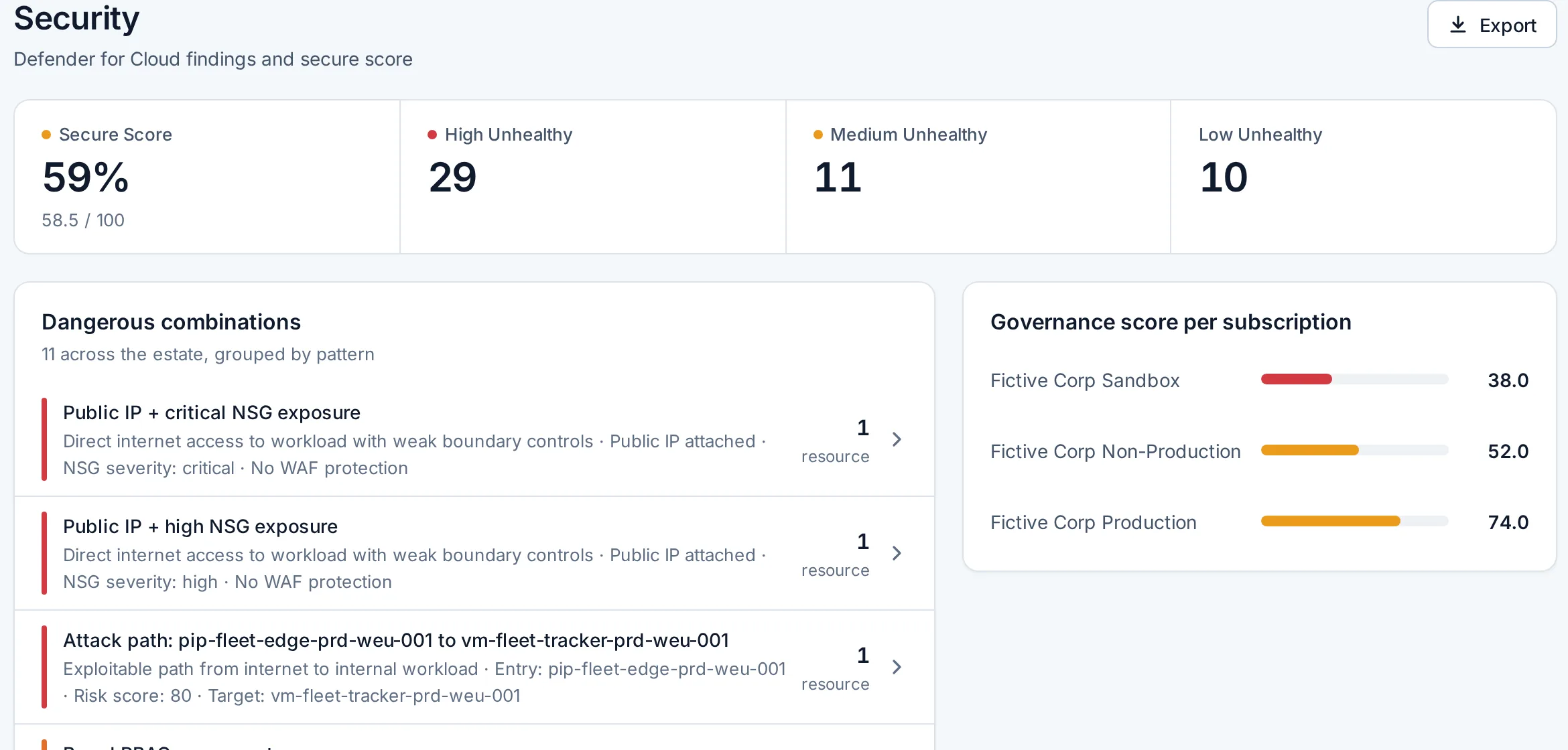Click the Export button
This screenshot has height=750, width=1568.
1492,25
